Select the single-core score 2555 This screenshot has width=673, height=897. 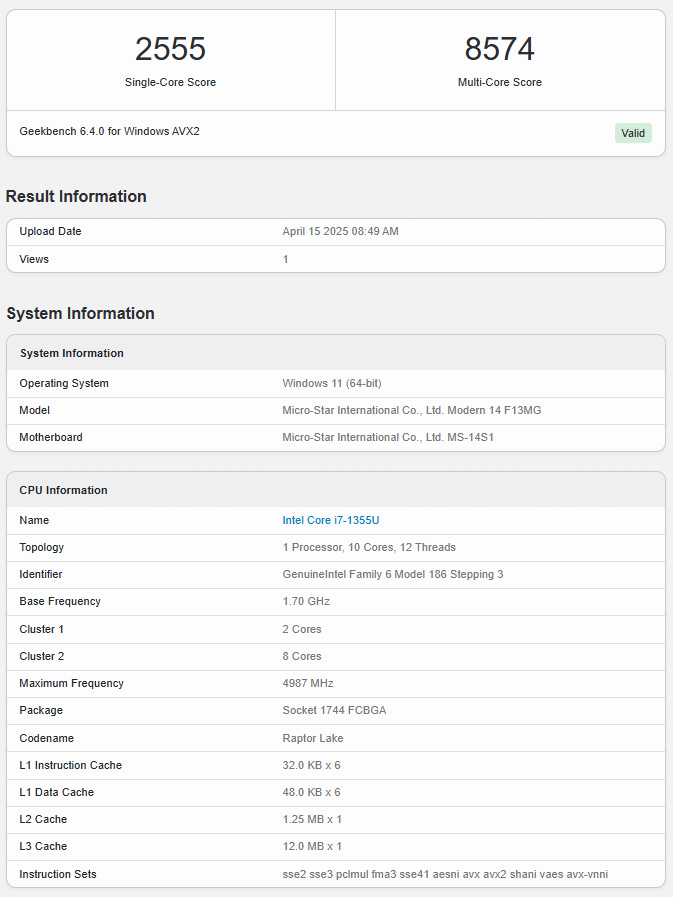(x=171, y=49)
